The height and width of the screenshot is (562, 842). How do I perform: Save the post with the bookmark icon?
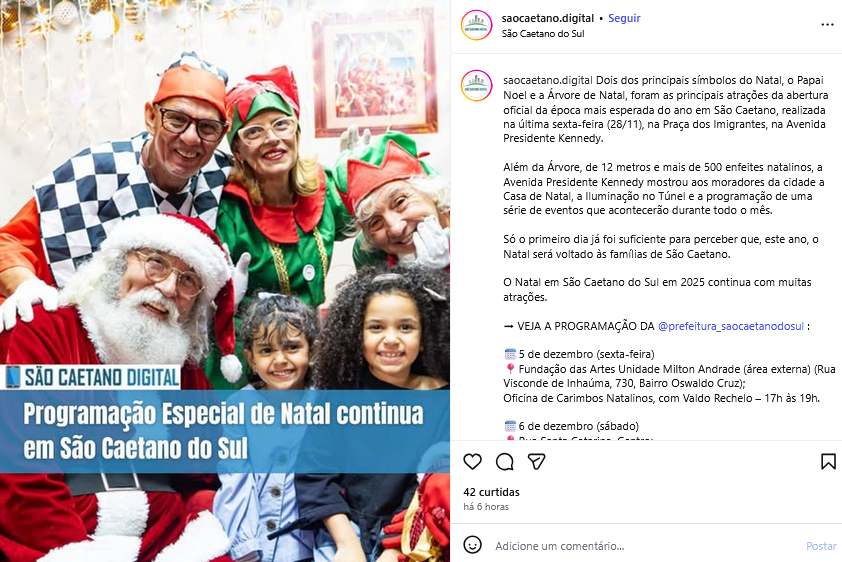828,462
